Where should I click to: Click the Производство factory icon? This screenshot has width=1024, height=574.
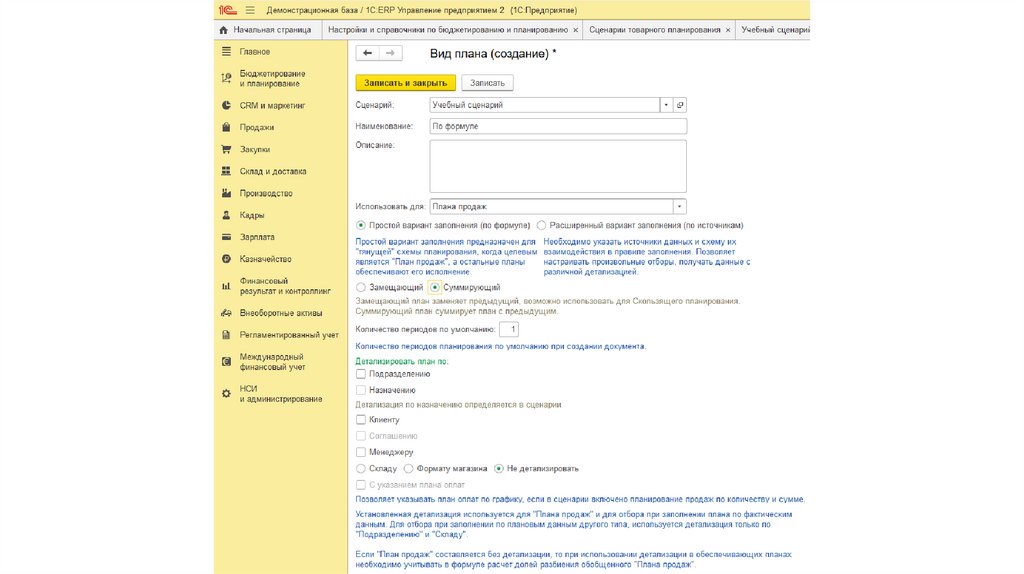coord(227,193)
